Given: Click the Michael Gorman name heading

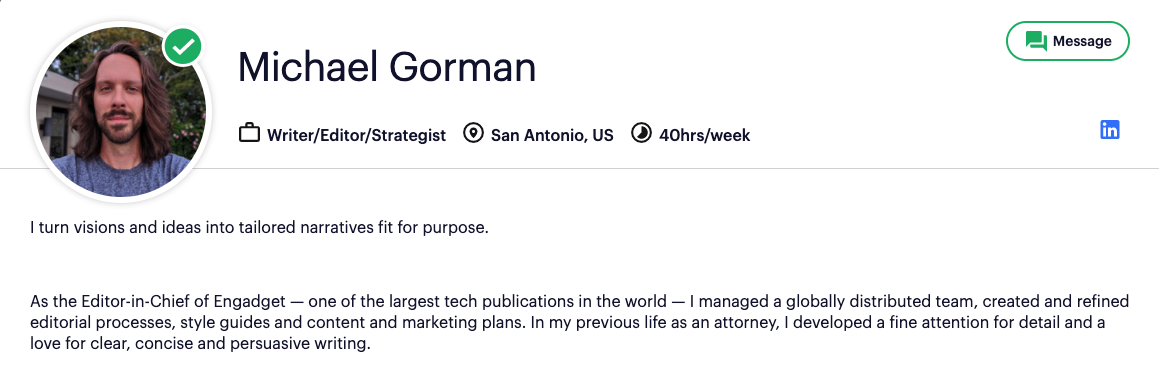Looking at the screenshot, I should 387,67.
